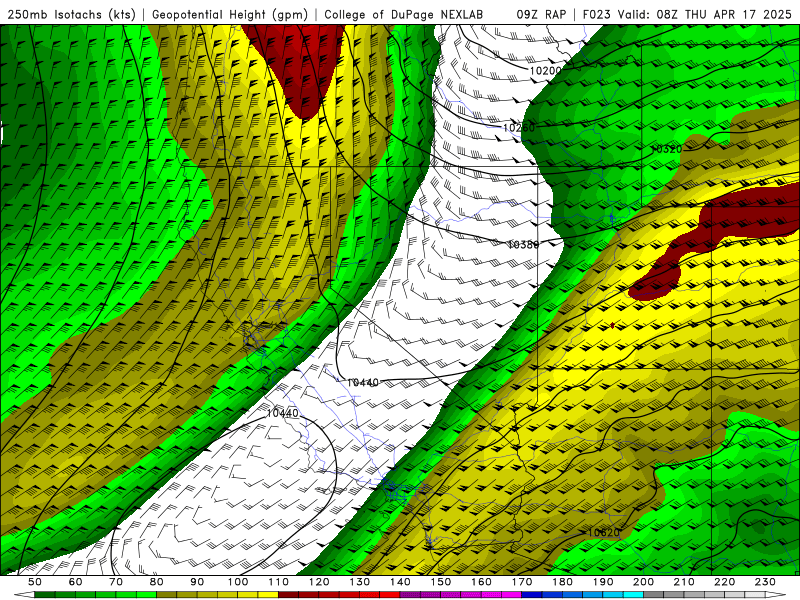Click the '80' knots scale label

(x=157, y=582)
